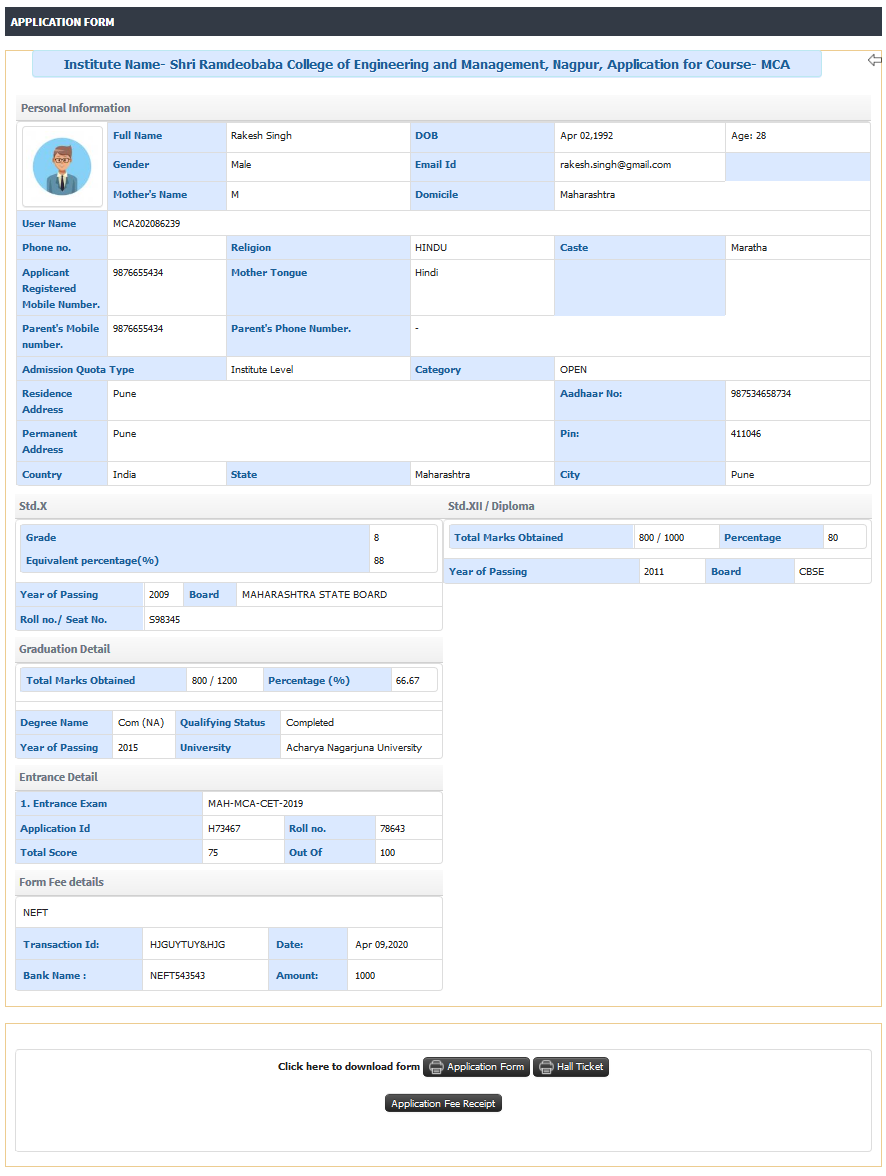This screenshot has width=886, height=1176.
Task: Click the country value 'India'
Action: pyautogui.click(x=125, y=475)
